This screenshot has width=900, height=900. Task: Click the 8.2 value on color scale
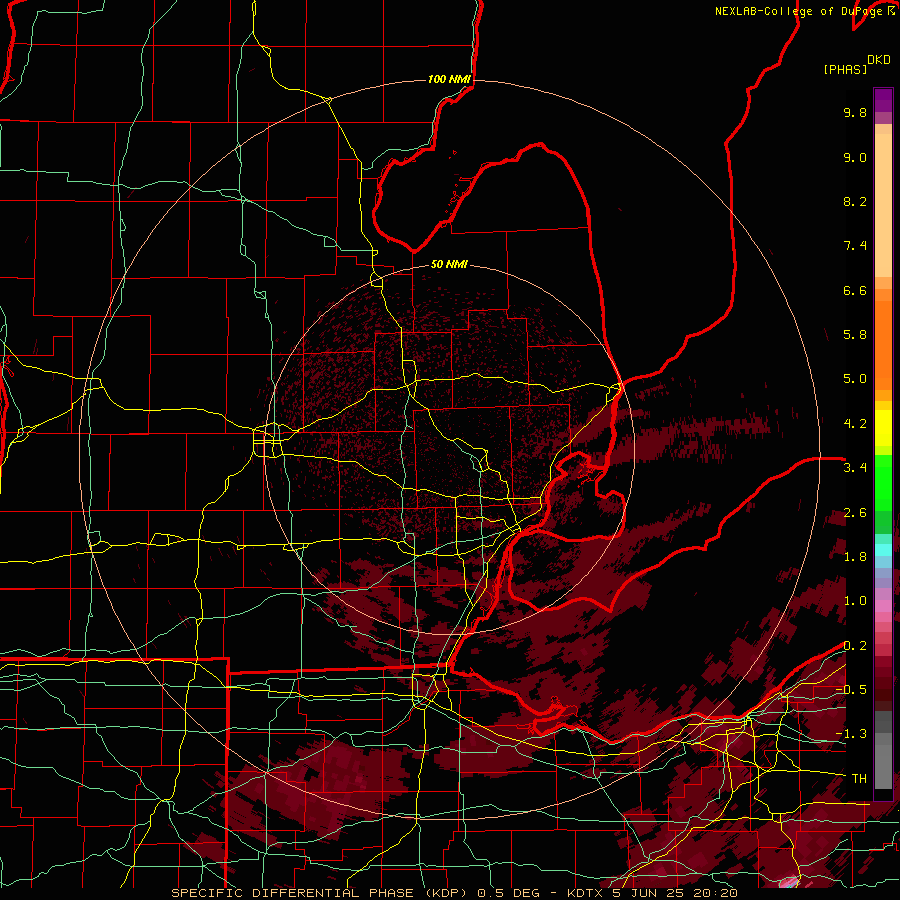tap(855, 201)
